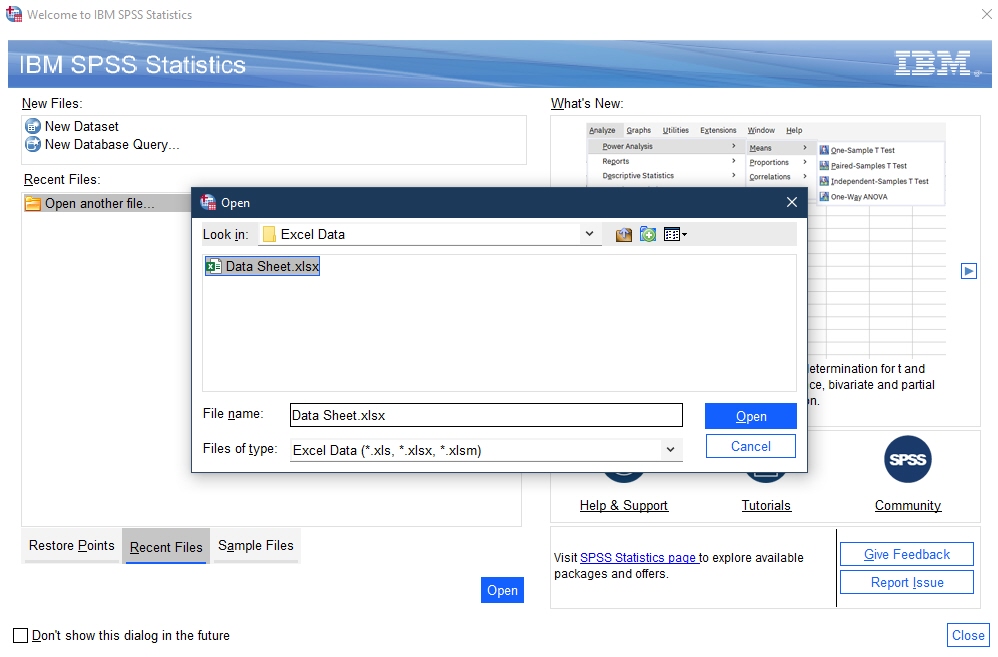Screen dimensions: 998x657
Task: Click SPSS icon in Welcome title bar
Action: coord(14,14)
